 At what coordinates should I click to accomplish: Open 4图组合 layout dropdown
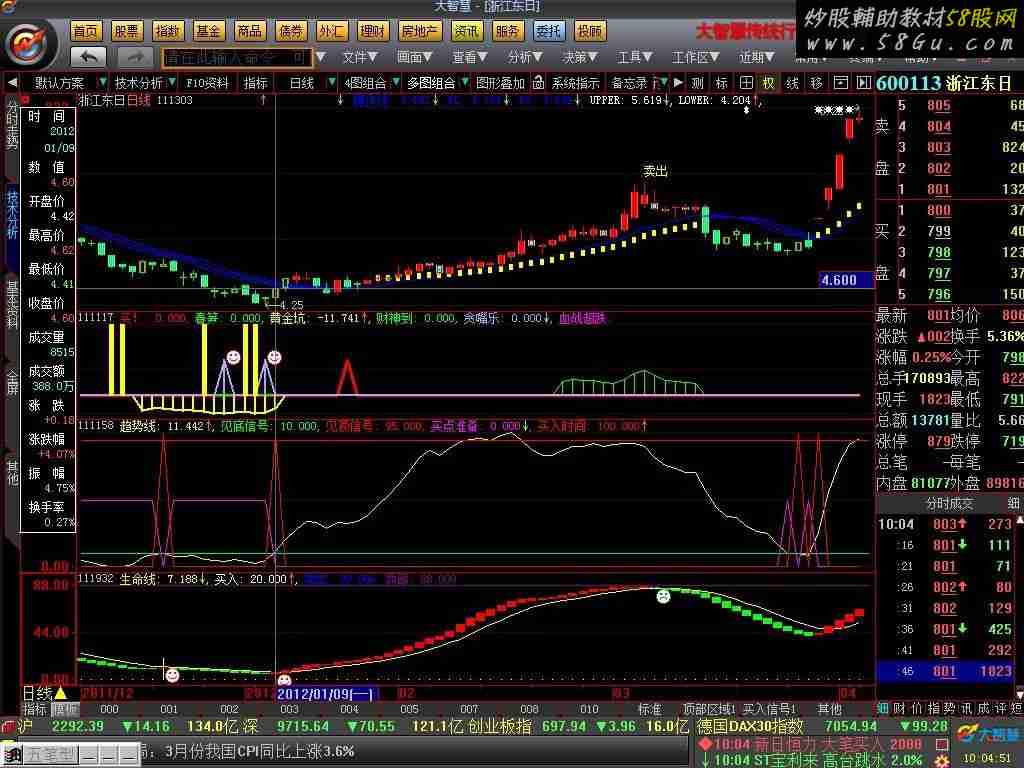click(372, 83)
